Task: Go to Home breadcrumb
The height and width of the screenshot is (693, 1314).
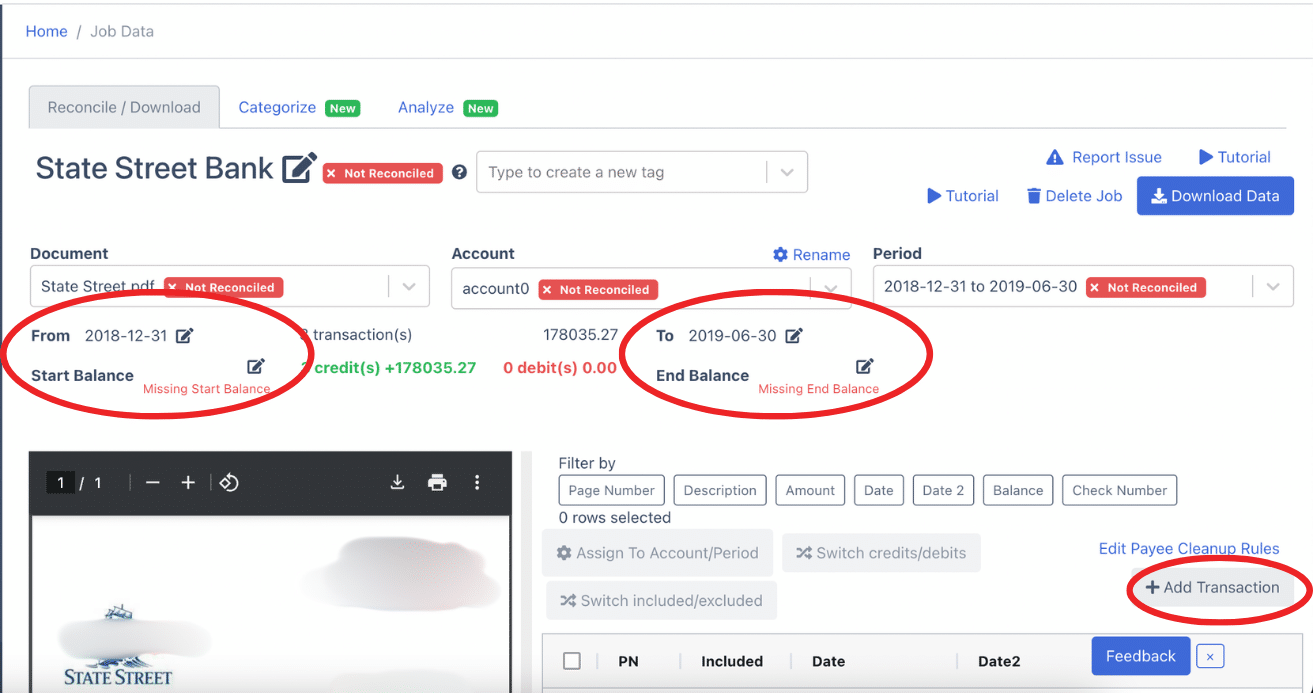Action: pyautogui.click(x=47, y=31)
